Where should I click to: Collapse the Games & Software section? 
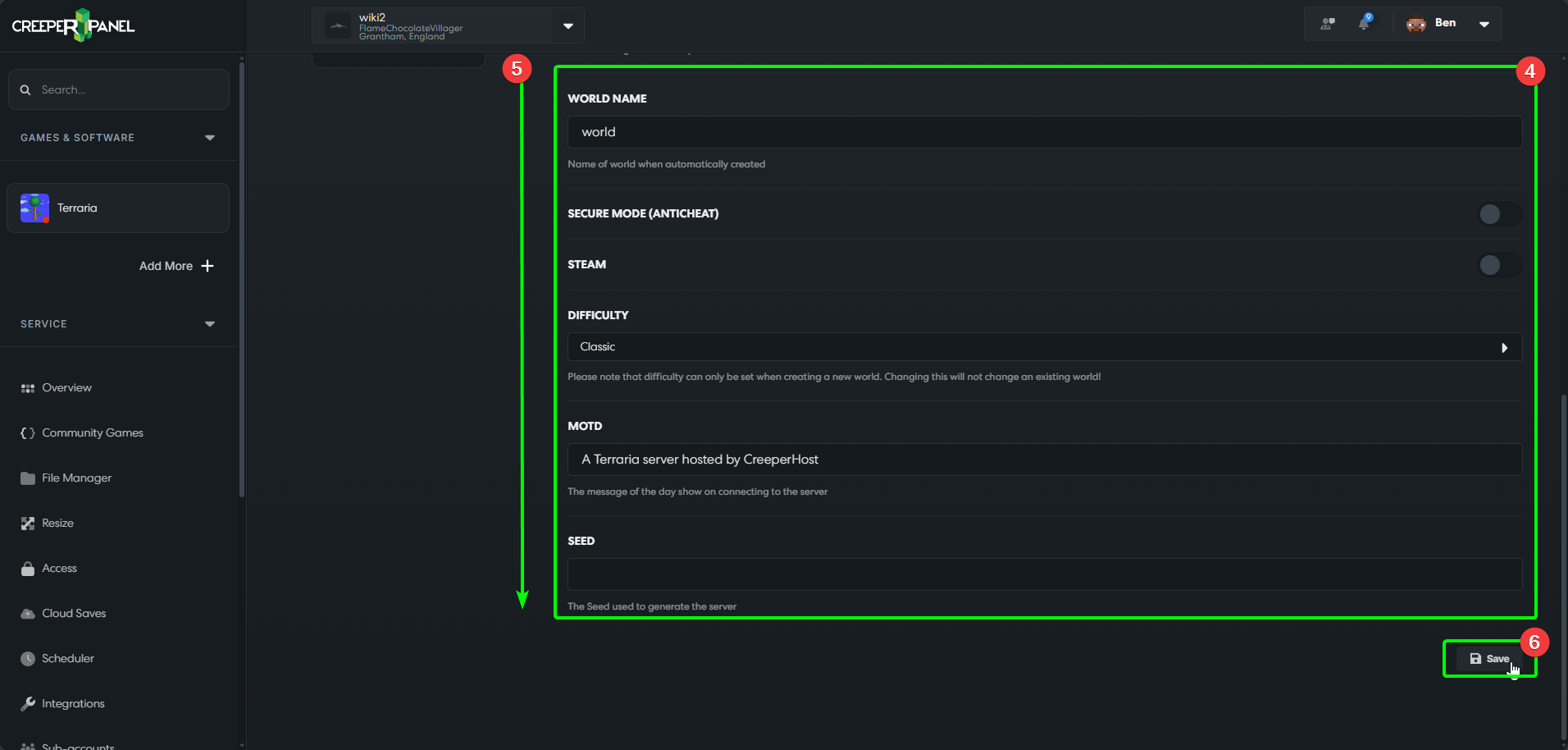tap(210, 137)
